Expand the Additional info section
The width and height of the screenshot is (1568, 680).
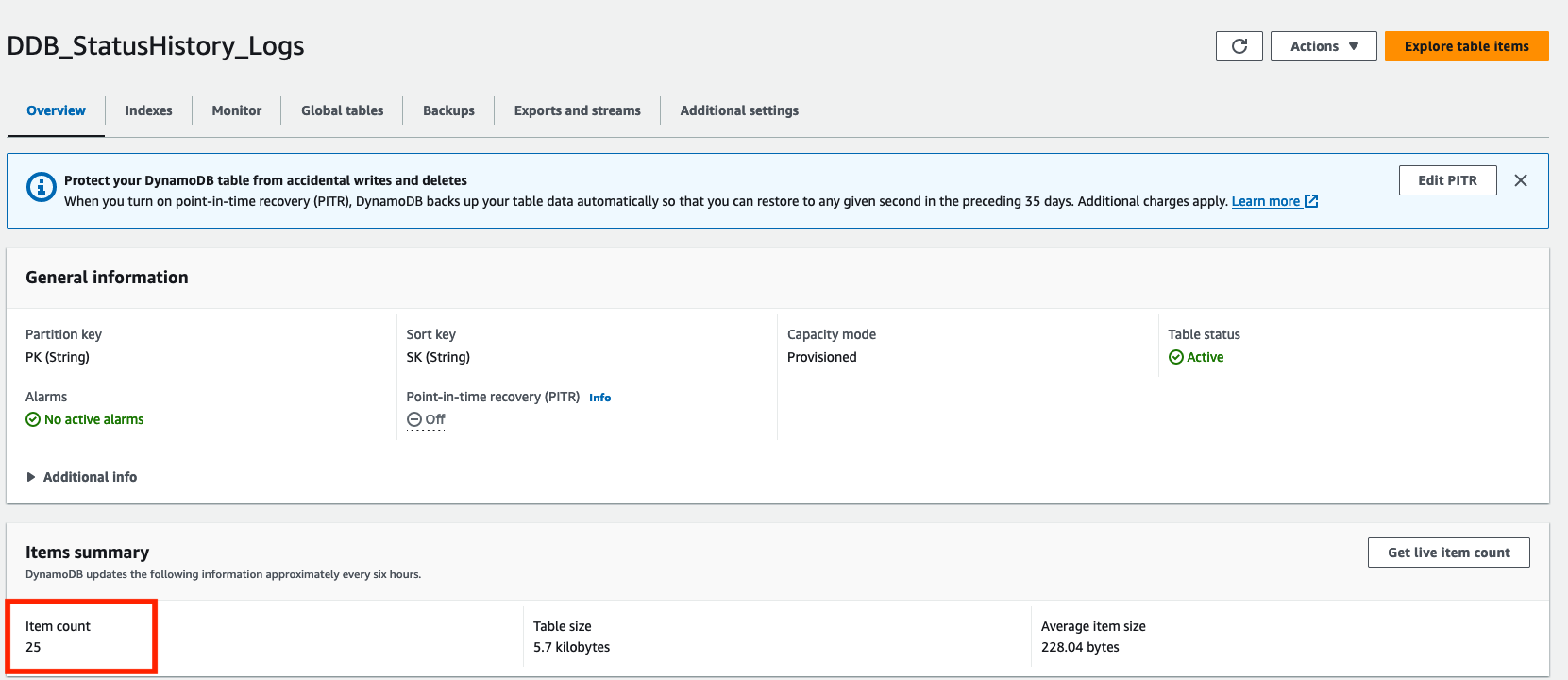[x=81, y=477]
